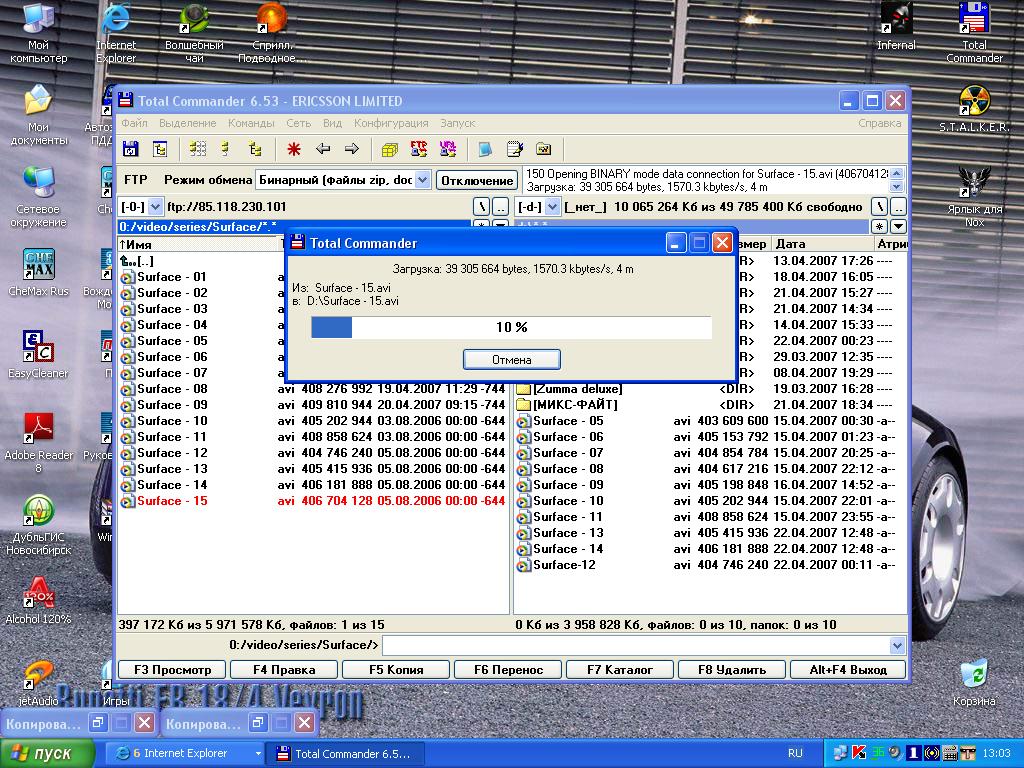Open the Alcohol 120% desktop shortcut
Image resolution: width=1024 pixels, height=768 pixels.
click(38, 601)
